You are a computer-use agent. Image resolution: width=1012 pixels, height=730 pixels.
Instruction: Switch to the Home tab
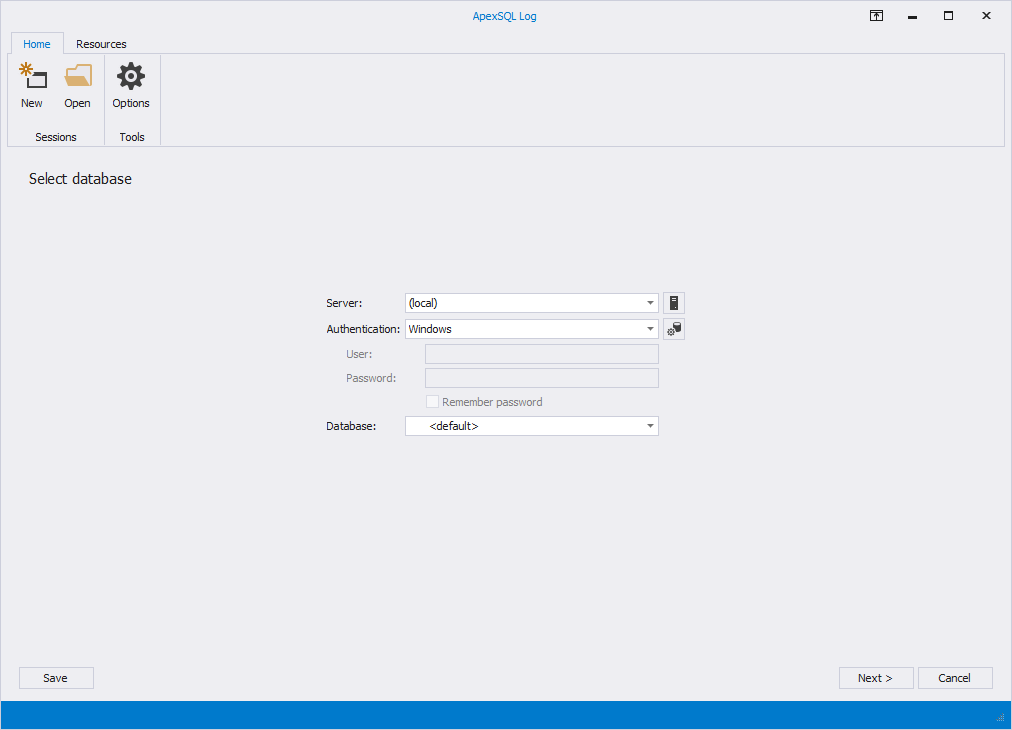coord(37,44)
